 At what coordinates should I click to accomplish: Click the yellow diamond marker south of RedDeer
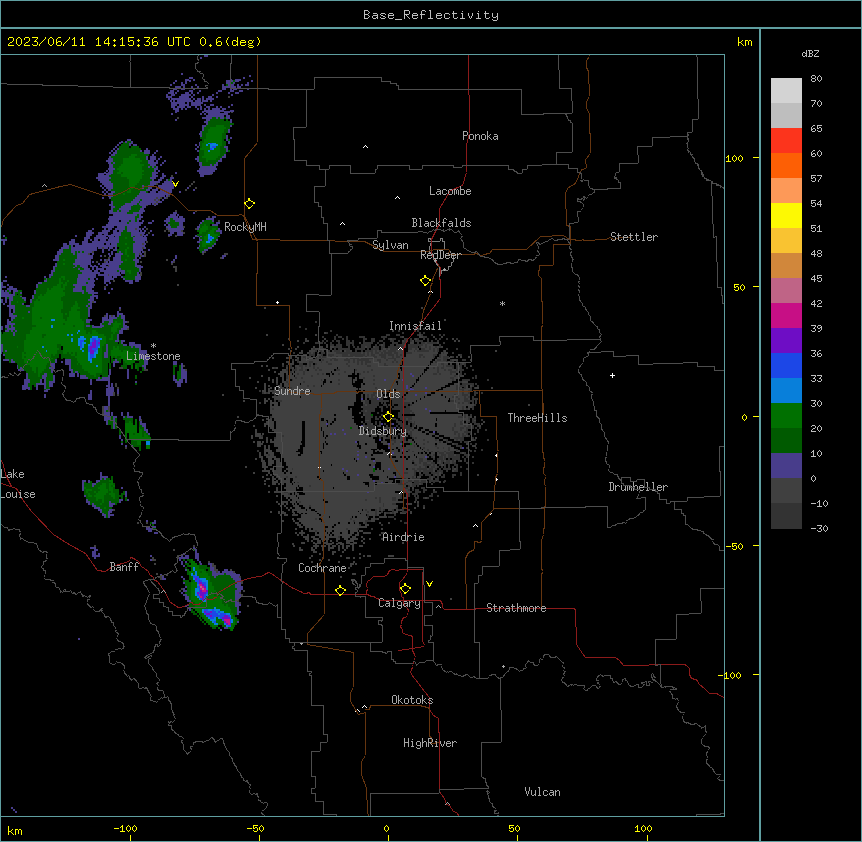pos(426,281)
